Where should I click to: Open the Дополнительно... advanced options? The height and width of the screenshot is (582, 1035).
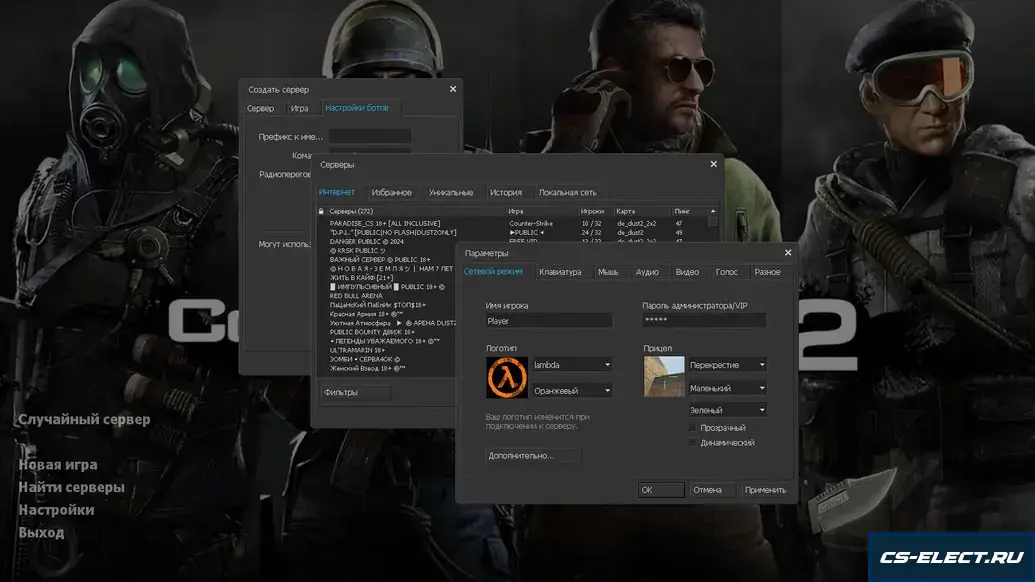pos(533,455)
